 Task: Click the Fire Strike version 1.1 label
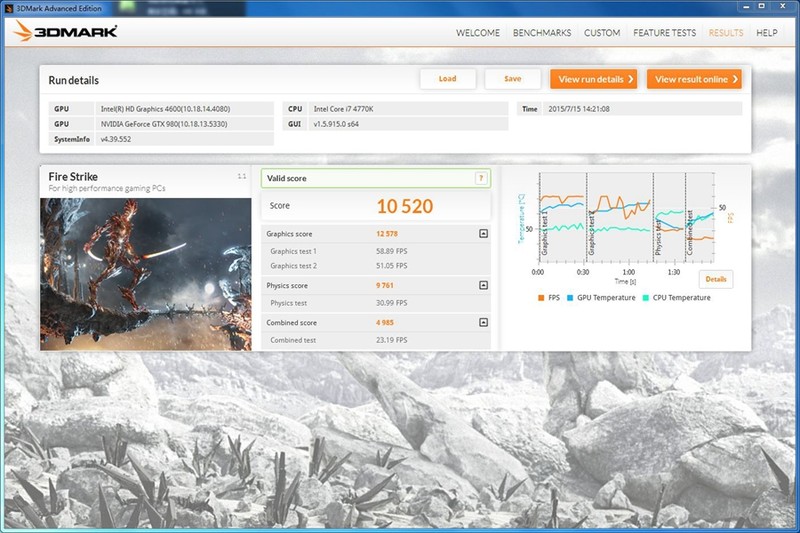[x=242, y=176]
